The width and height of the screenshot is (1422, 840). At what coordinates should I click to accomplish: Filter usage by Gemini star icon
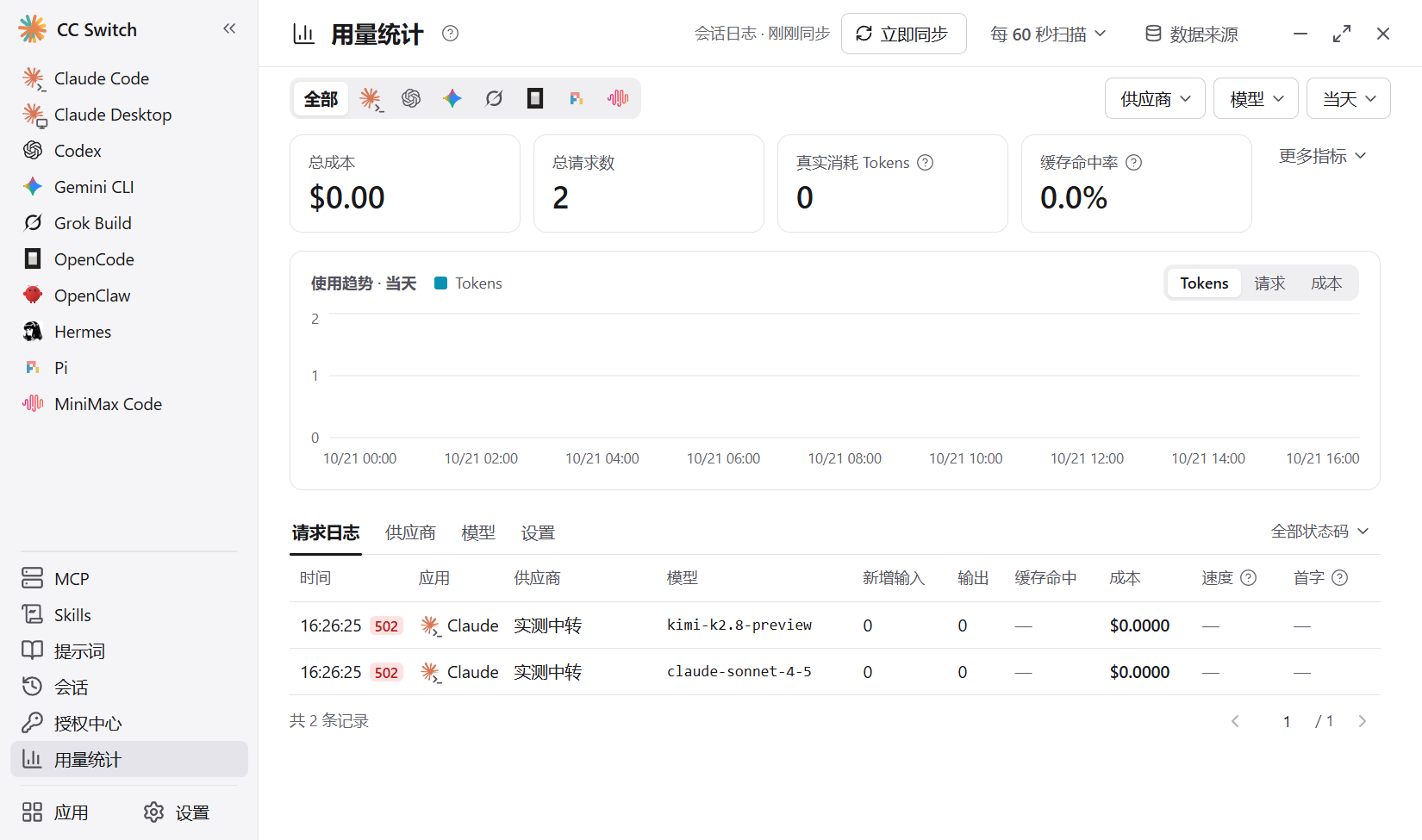(x=452, y=99)
